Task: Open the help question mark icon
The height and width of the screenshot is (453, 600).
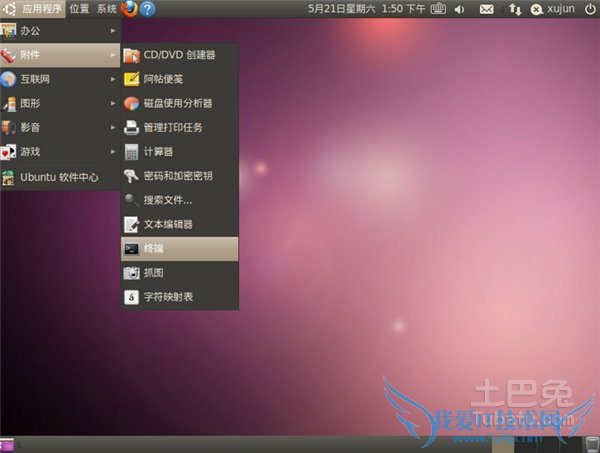Action: (x=148, y=8)
